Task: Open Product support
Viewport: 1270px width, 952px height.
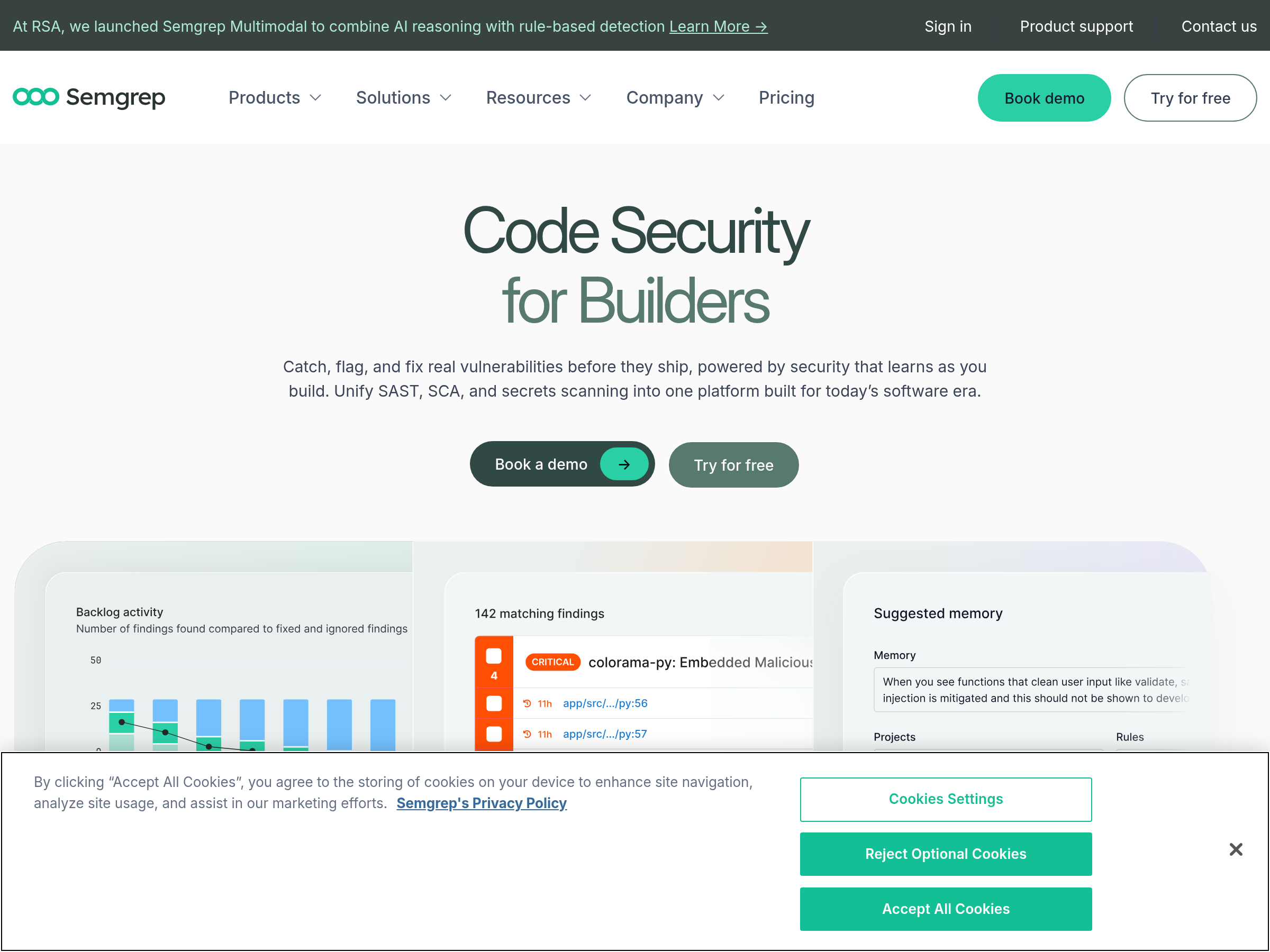Action: coord(1076,26)
